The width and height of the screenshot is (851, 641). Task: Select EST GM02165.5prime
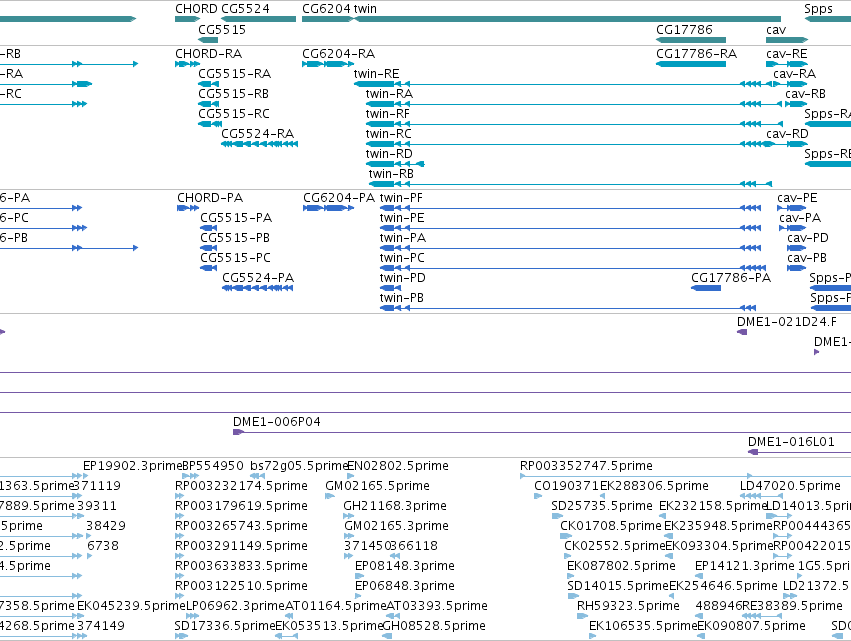[x=377, y=486]
